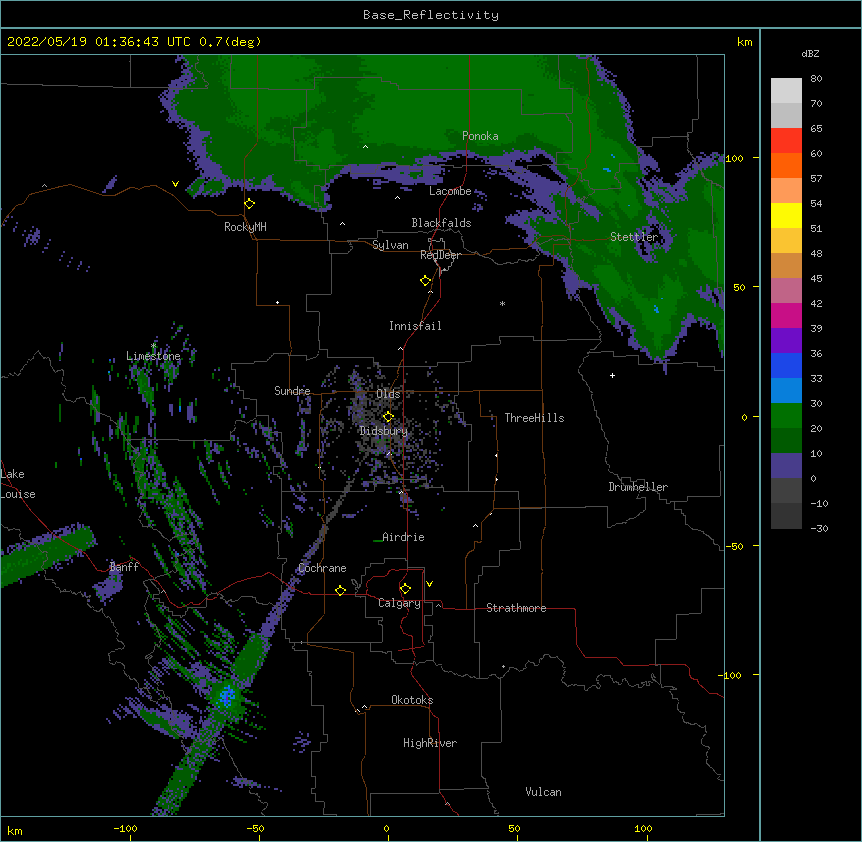862x842 pixels.
Task: Click the Base_Reflectivity title
Action: 431,15
